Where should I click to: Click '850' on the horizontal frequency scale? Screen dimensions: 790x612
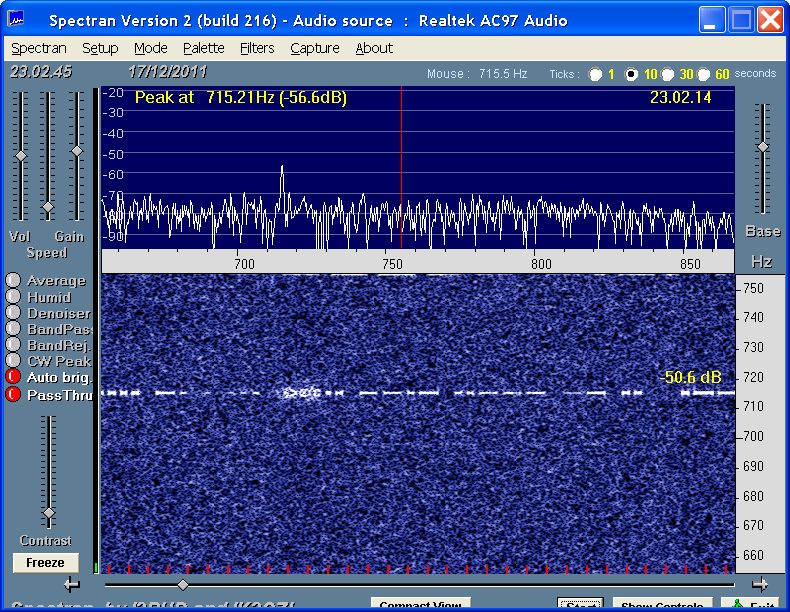click(x=690, y=264)
